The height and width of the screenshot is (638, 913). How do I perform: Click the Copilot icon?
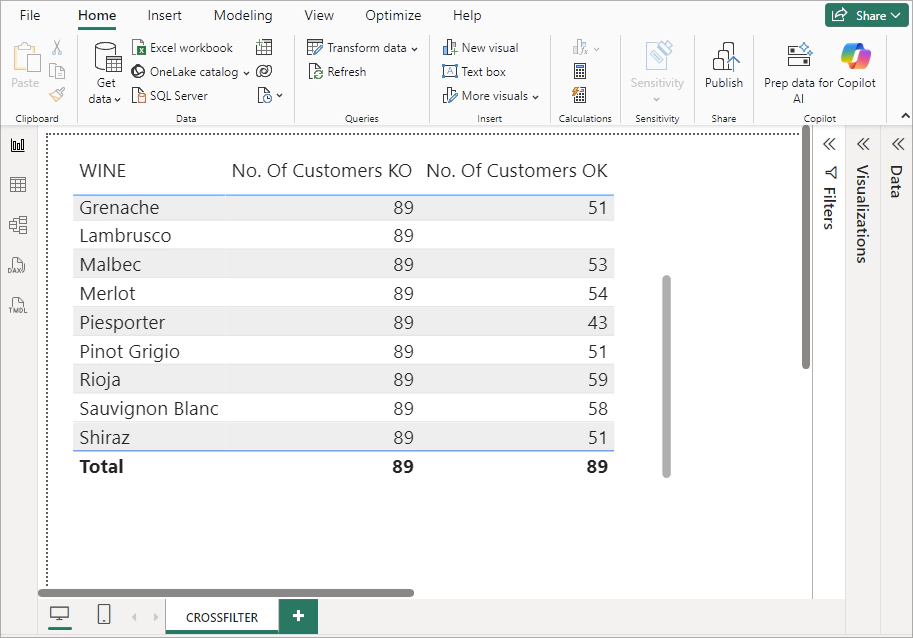[855, 56]
